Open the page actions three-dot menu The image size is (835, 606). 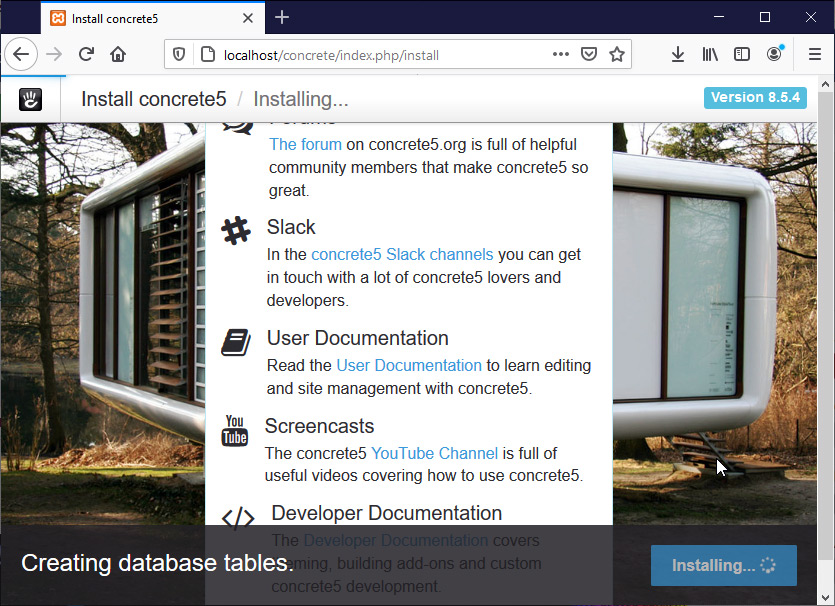pyautogui.click(x=561, y=55)
